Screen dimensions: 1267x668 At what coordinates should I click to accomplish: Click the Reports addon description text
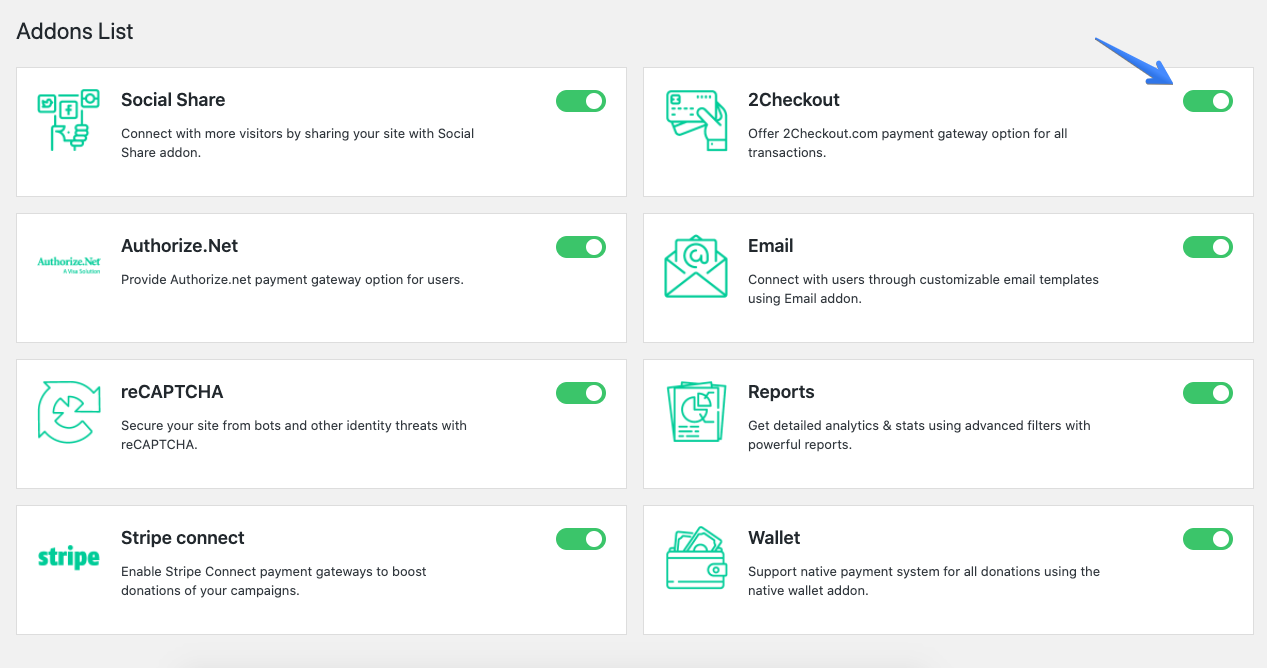click(x=919, y=435)
